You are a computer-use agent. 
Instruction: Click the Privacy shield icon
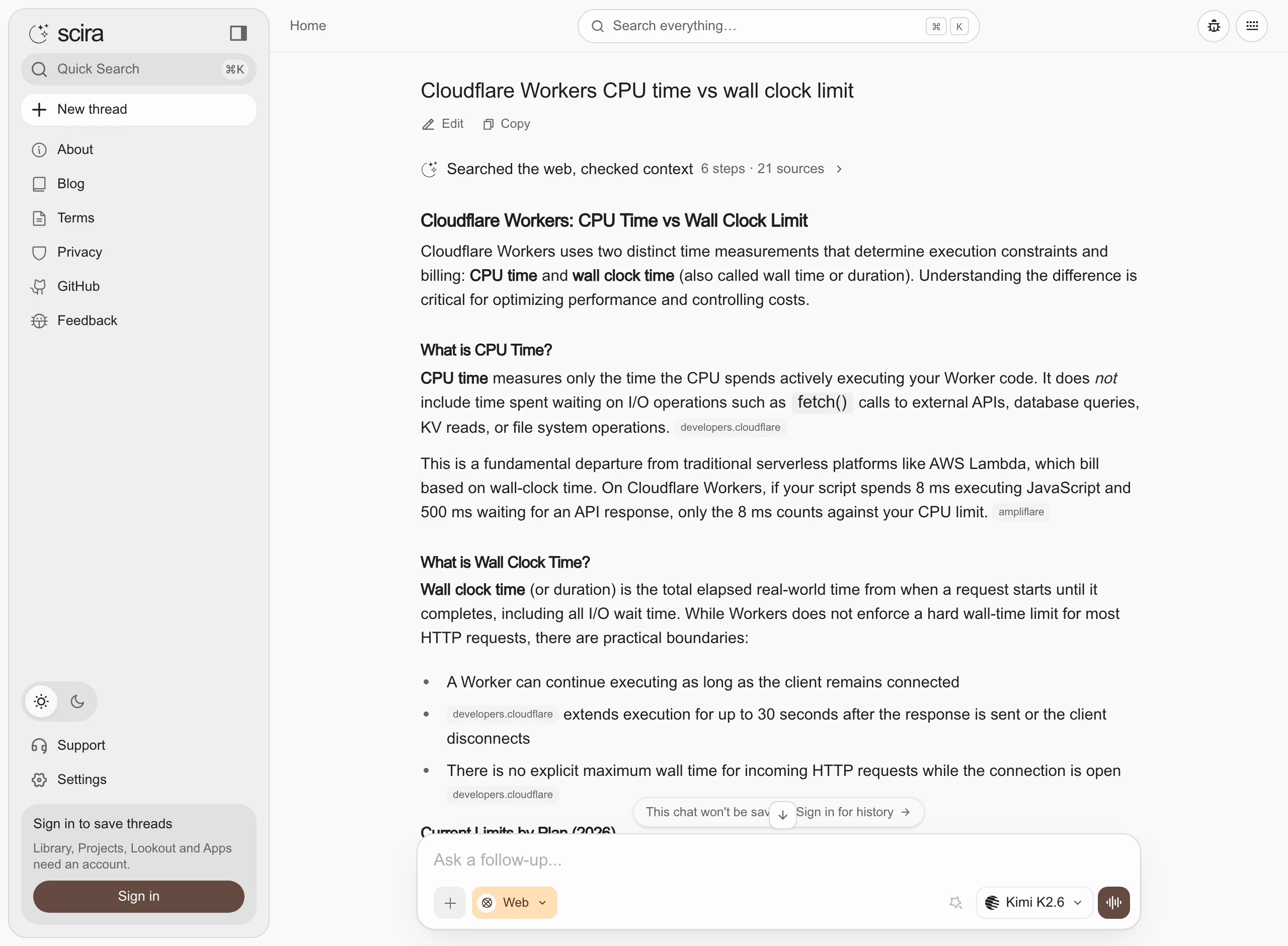39,253
